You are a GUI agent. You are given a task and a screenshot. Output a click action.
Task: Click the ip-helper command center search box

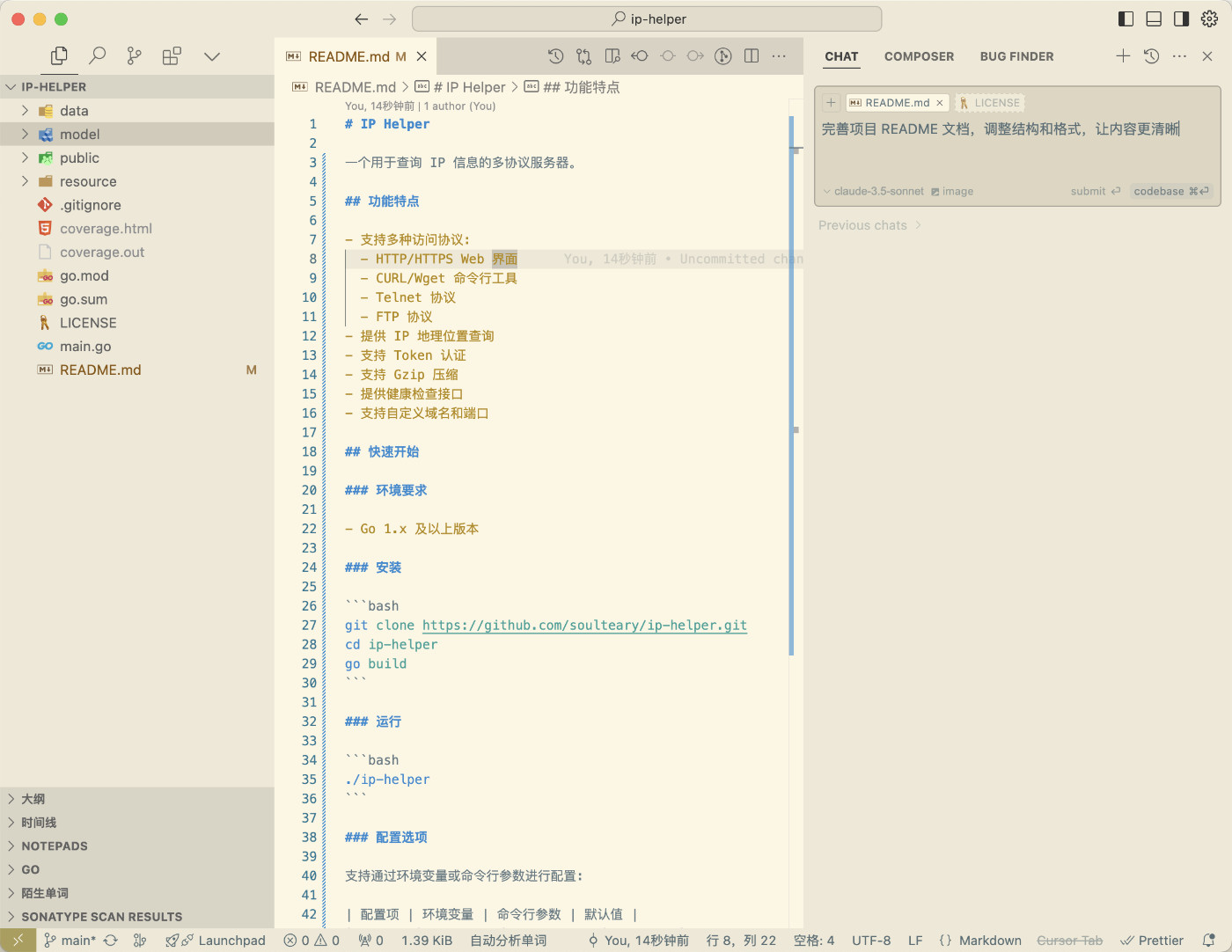647,18
